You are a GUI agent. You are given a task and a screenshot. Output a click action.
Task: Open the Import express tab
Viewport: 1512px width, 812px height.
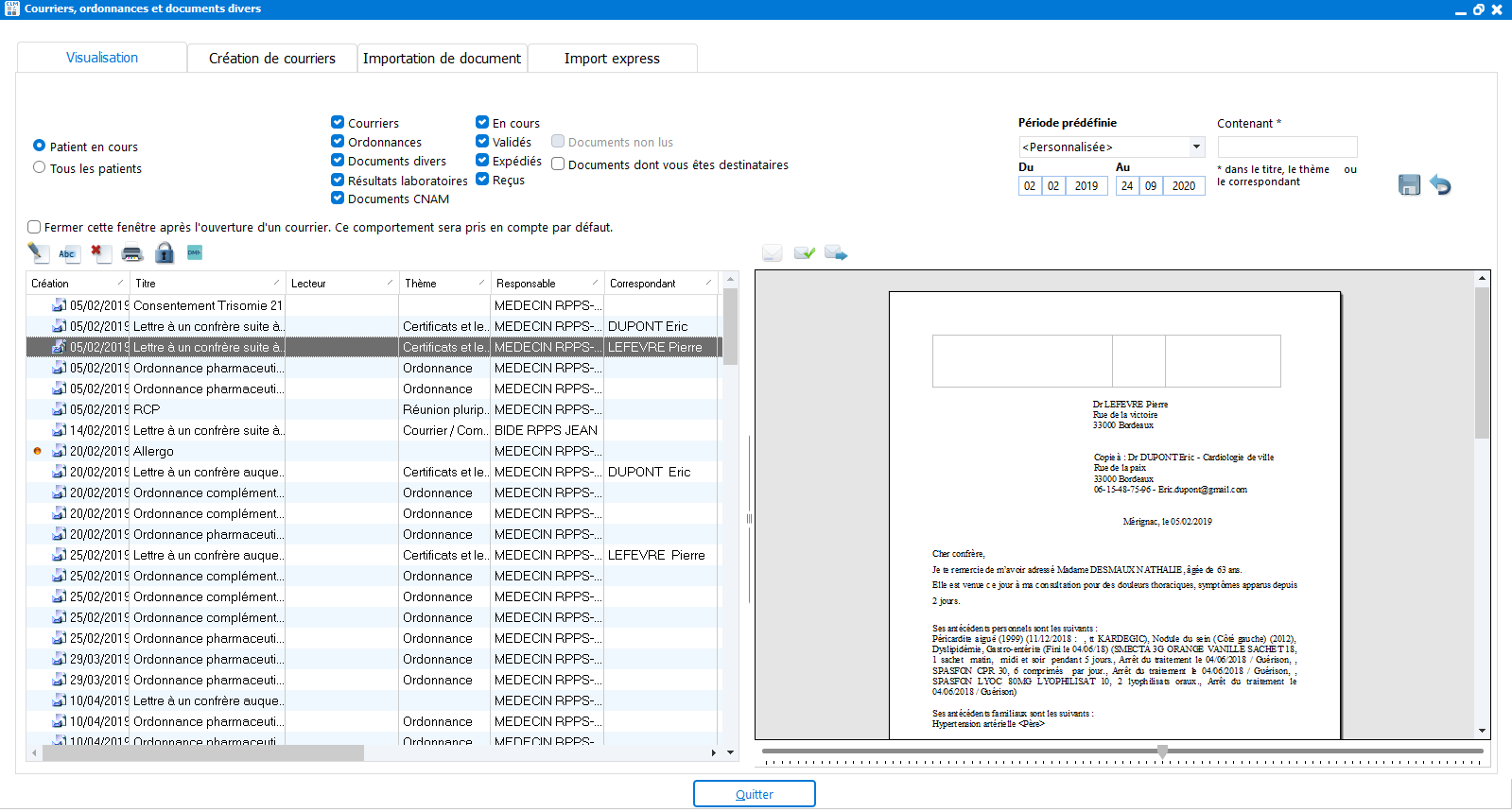(x=612, y=59)
